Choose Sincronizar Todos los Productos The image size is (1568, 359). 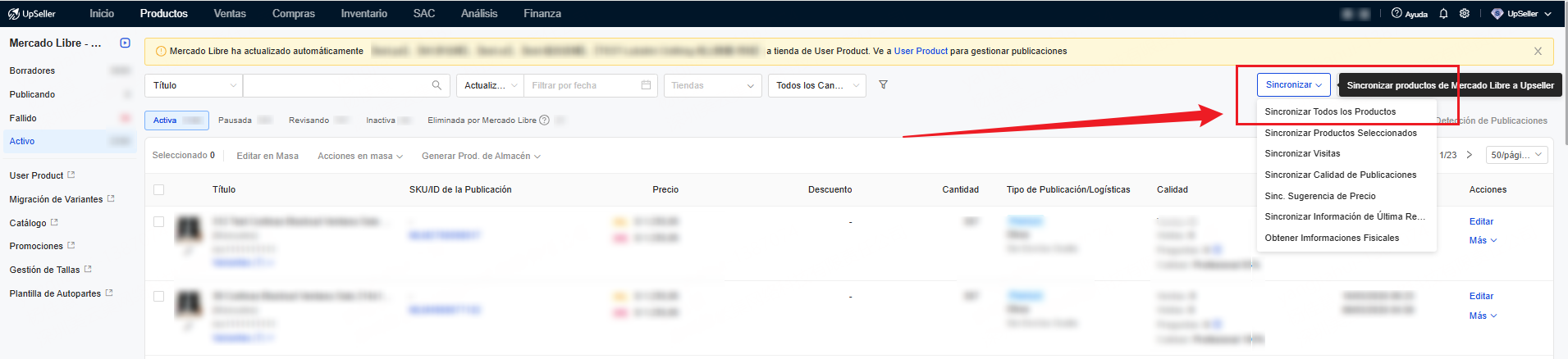(x=1329, y=111)
